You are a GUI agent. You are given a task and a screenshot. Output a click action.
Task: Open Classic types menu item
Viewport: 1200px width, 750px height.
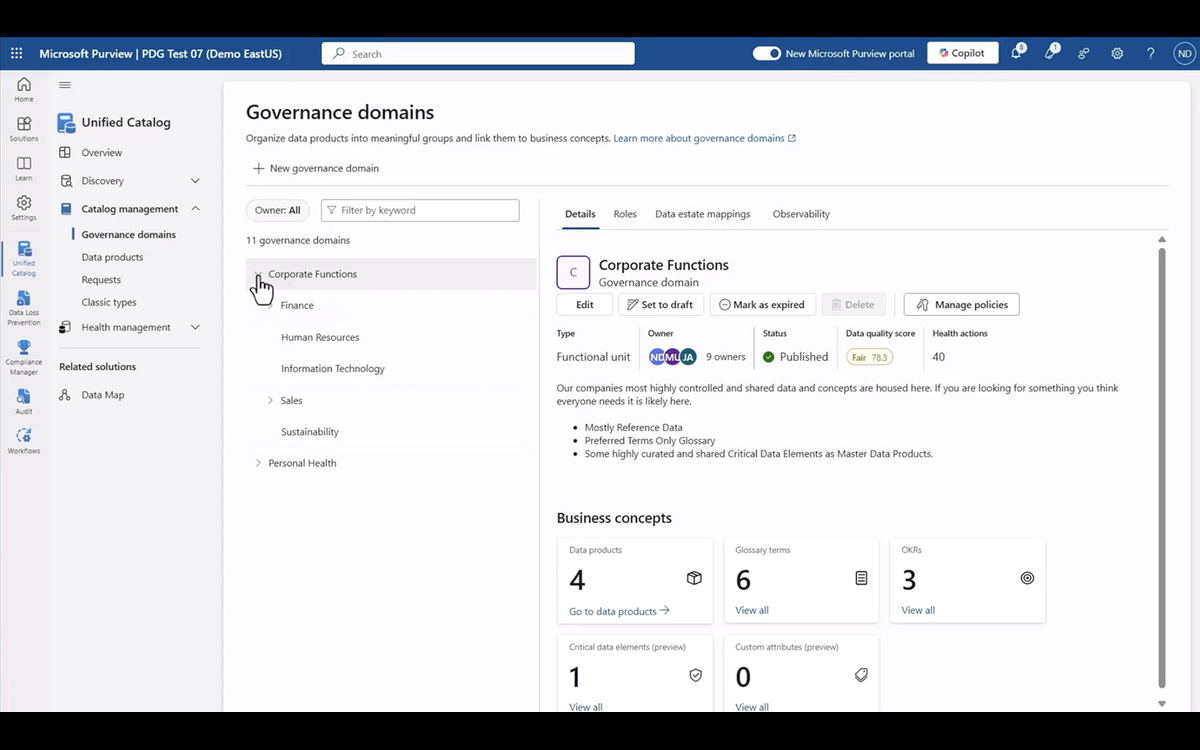click(x=109, y=302)
